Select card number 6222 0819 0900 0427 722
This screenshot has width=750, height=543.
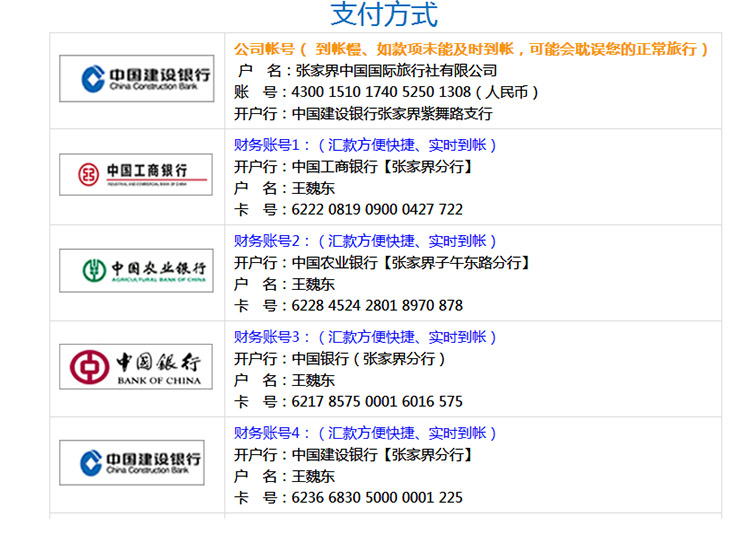point(377,210)
